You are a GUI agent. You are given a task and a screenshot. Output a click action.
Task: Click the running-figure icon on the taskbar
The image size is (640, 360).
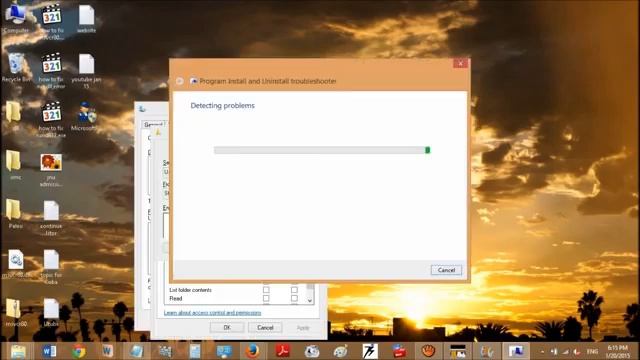pos(370,351)
